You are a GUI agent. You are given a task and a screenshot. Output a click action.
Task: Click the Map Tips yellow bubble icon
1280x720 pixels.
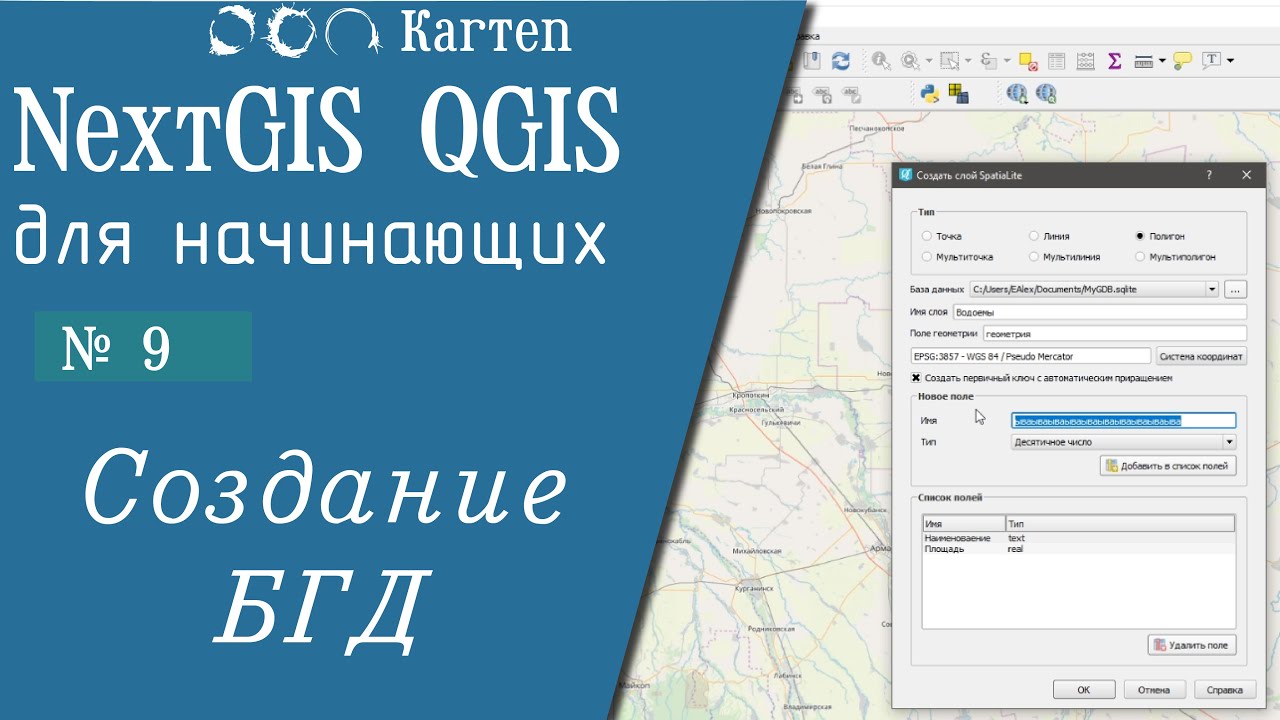tap(1183, 61)
